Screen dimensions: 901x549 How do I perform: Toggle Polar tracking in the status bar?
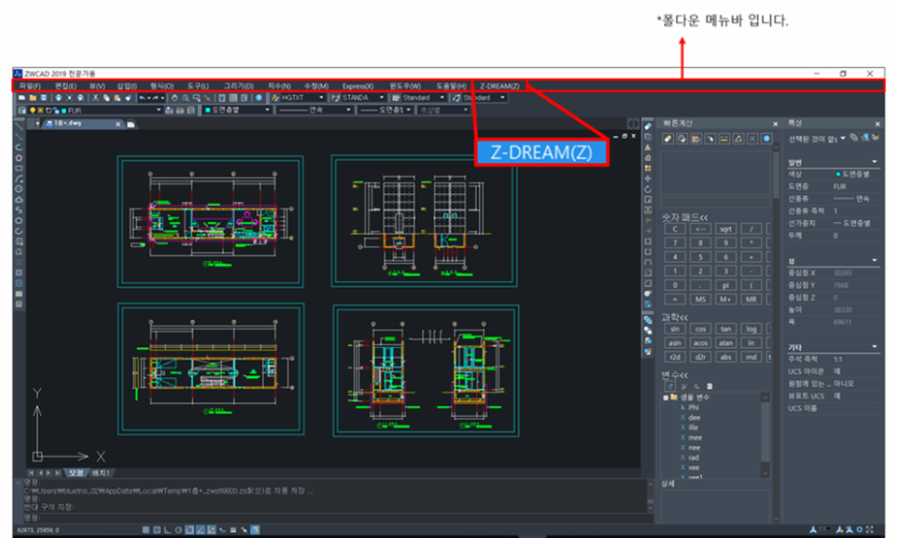178,530
